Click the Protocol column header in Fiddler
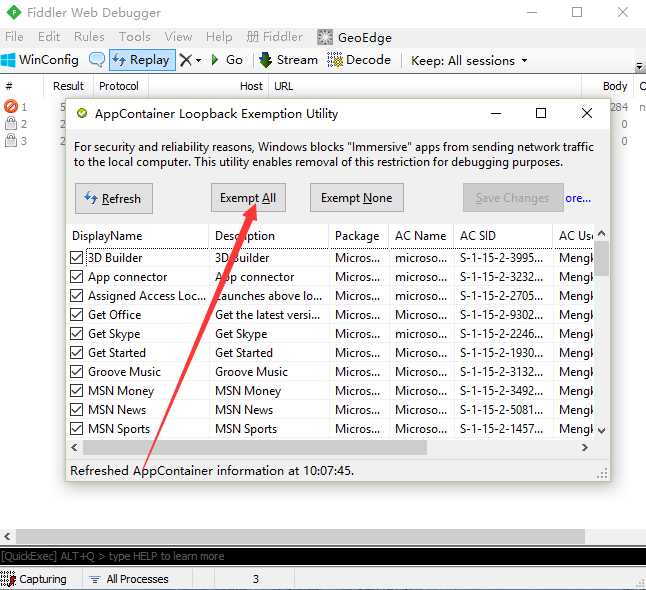The height and width of the screenshot is (590, 646). coord(119,86)
